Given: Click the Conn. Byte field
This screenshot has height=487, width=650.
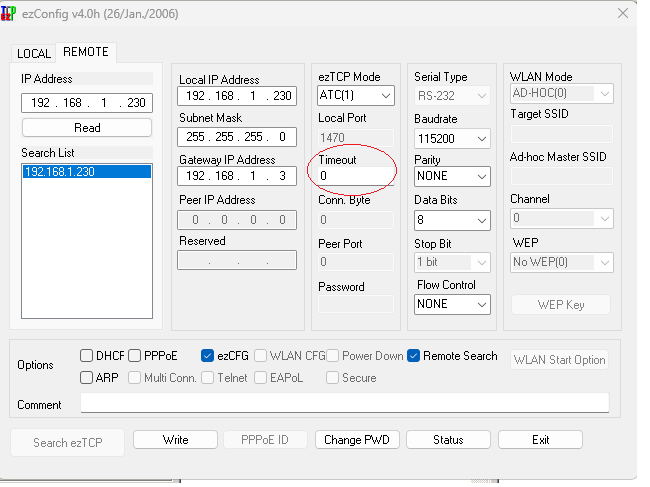Looking at the screenshot, I should tap(356, 220).
